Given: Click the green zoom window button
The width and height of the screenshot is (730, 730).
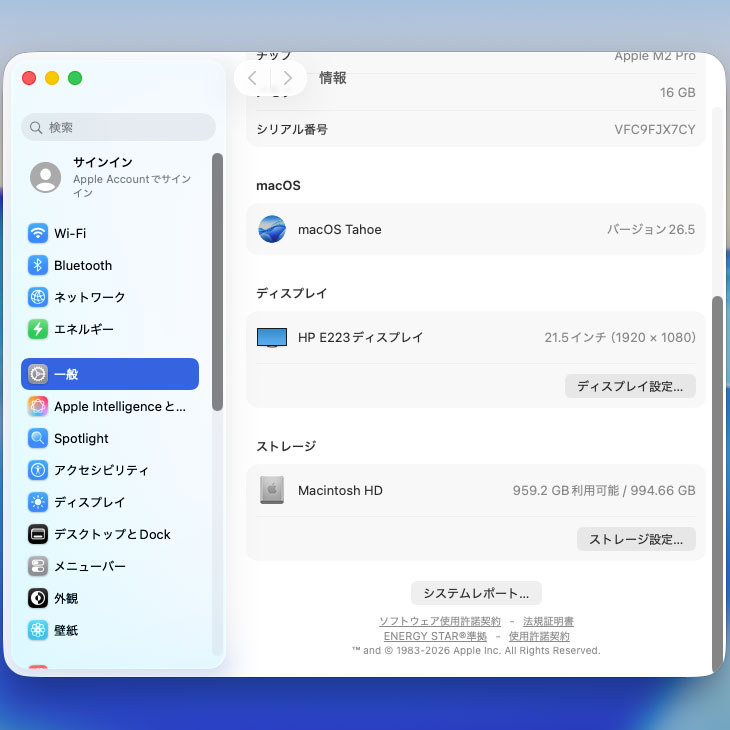Looking at the screenshot, I should point(75,78).
